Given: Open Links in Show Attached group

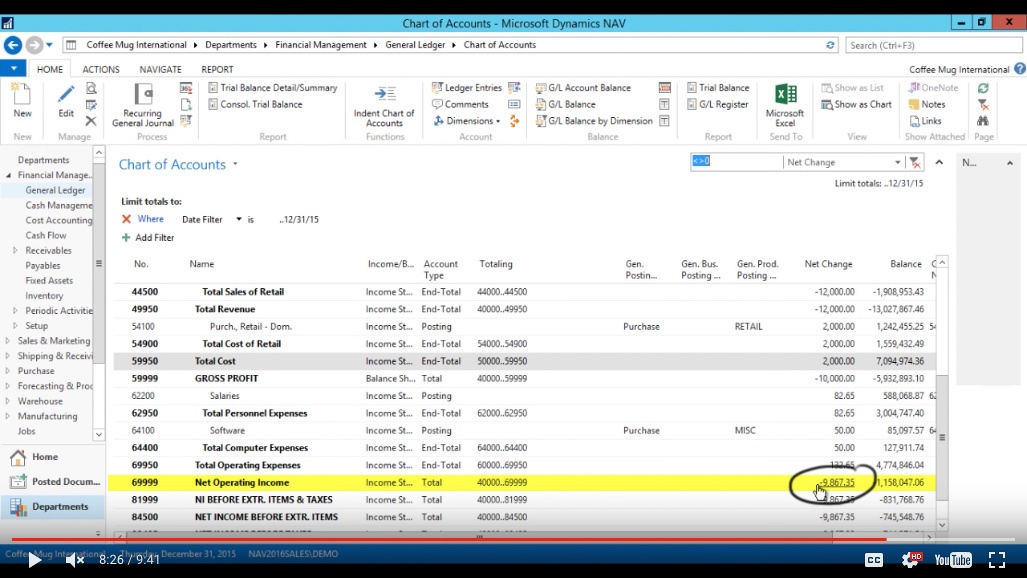Looking at the screenshot, I should click(x=925, y=121).
